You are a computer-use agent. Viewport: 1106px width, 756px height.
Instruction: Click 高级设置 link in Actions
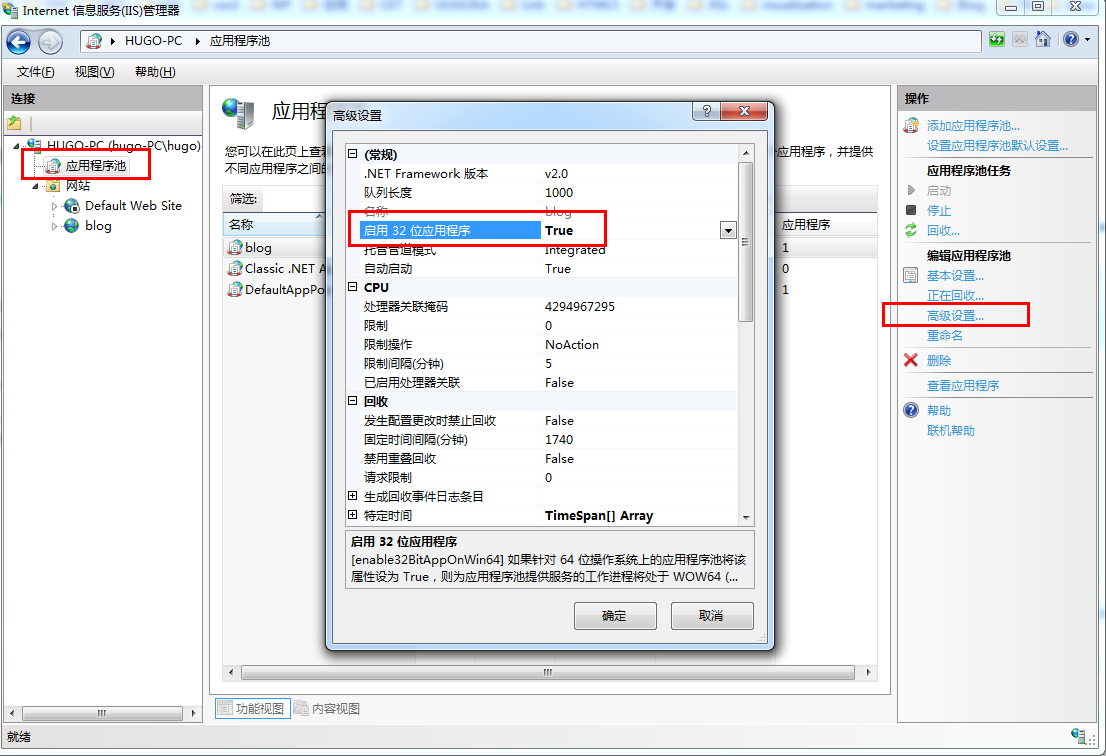coord(955,316)
